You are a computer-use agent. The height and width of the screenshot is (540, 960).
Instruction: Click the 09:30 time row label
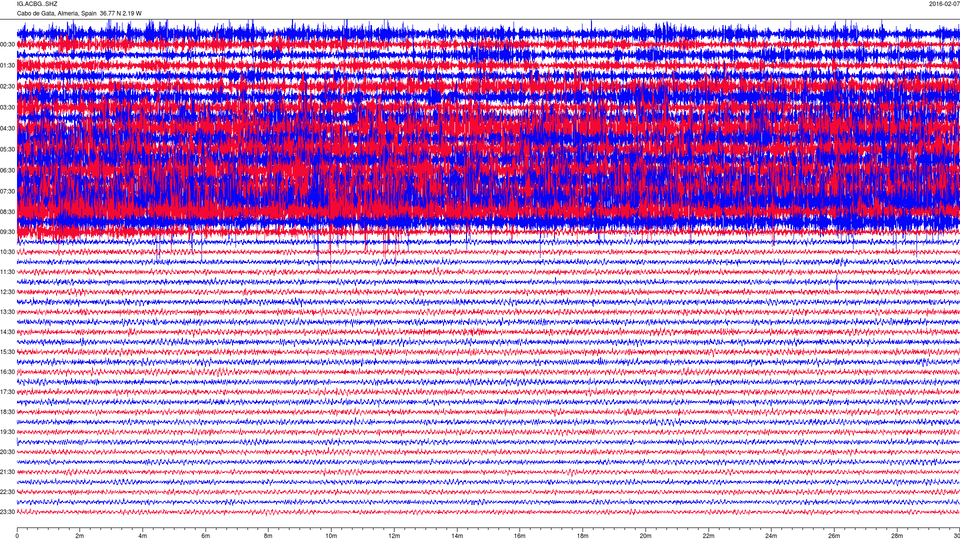click(7, 233)
